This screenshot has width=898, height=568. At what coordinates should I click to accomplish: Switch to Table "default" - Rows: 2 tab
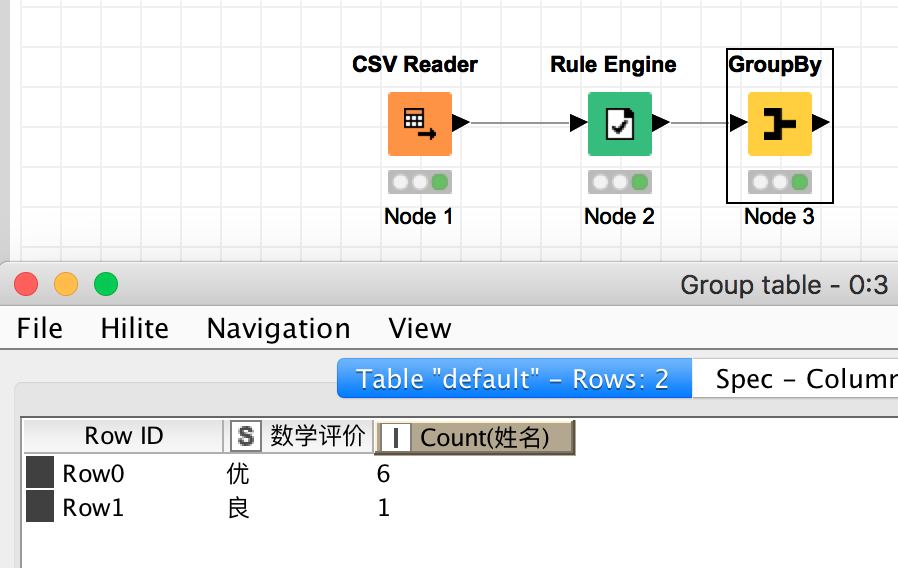tap(514, 378)
